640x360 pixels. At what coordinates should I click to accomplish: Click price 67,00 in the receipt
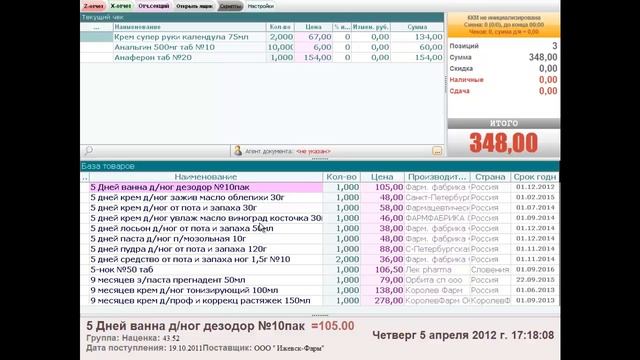pos(313,37)
